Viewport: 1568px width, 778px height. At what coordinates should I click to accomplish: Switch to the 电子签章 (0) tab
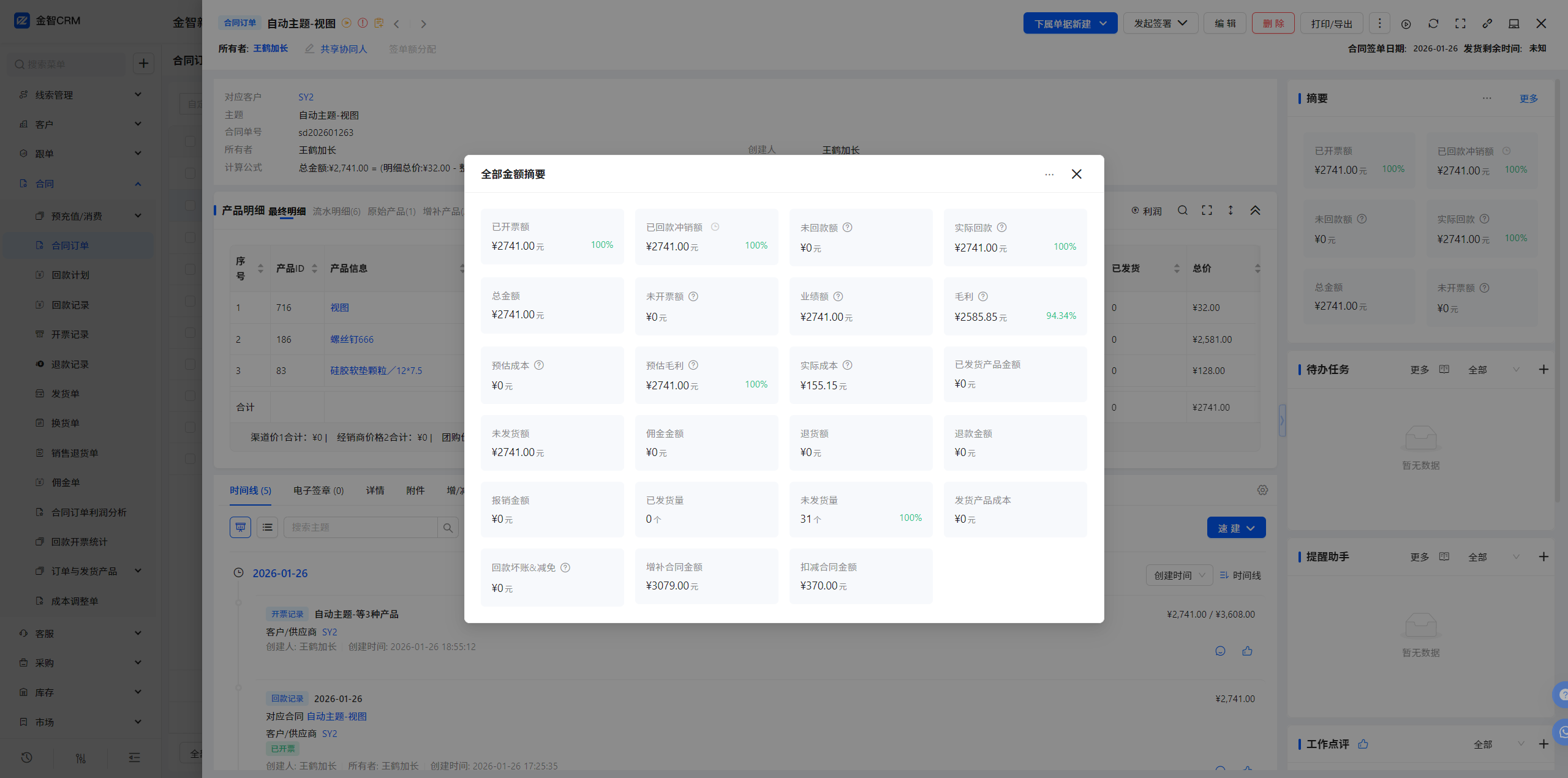(318, 490)
